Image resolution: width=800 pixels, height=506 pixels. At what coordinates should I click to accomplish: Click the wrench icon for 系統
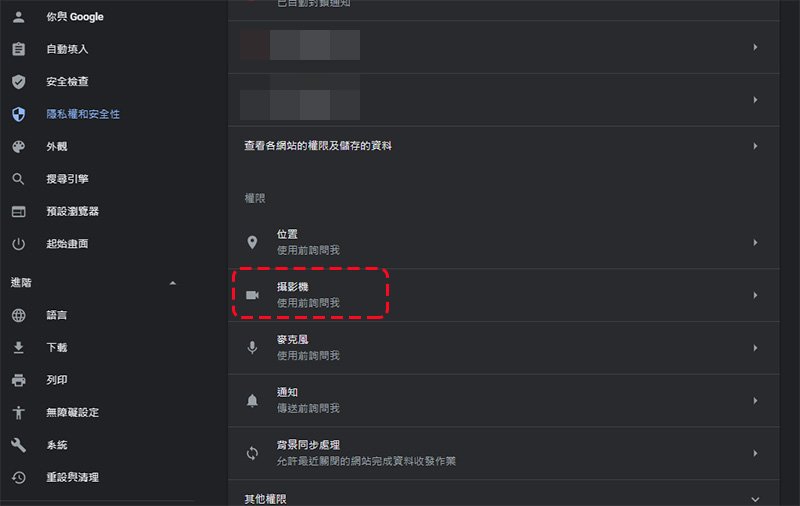click(x=18, y=445)
